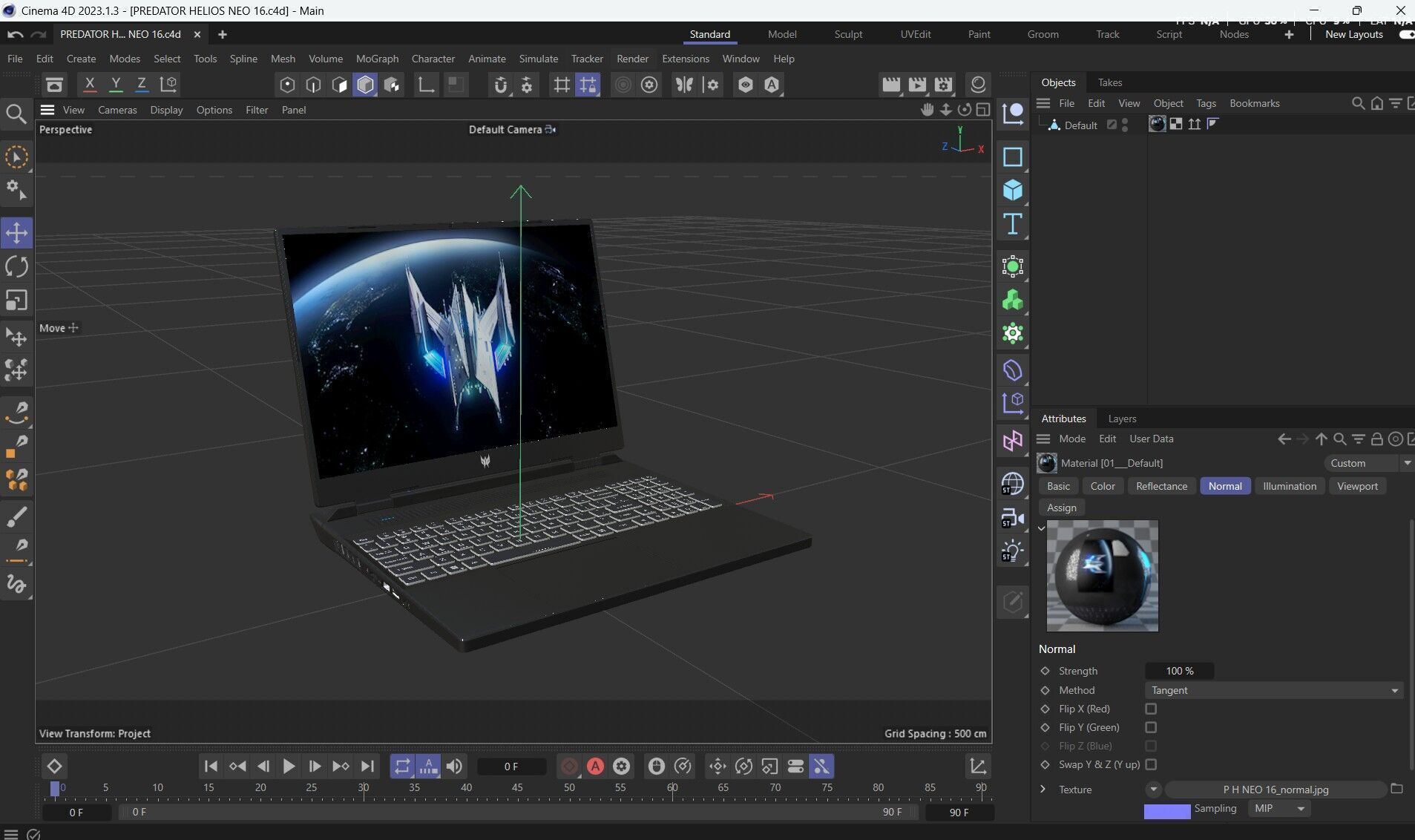This screenshot has height=840, width=1415.
Task: Toggle the coordinate system icon
Action: 168,85
